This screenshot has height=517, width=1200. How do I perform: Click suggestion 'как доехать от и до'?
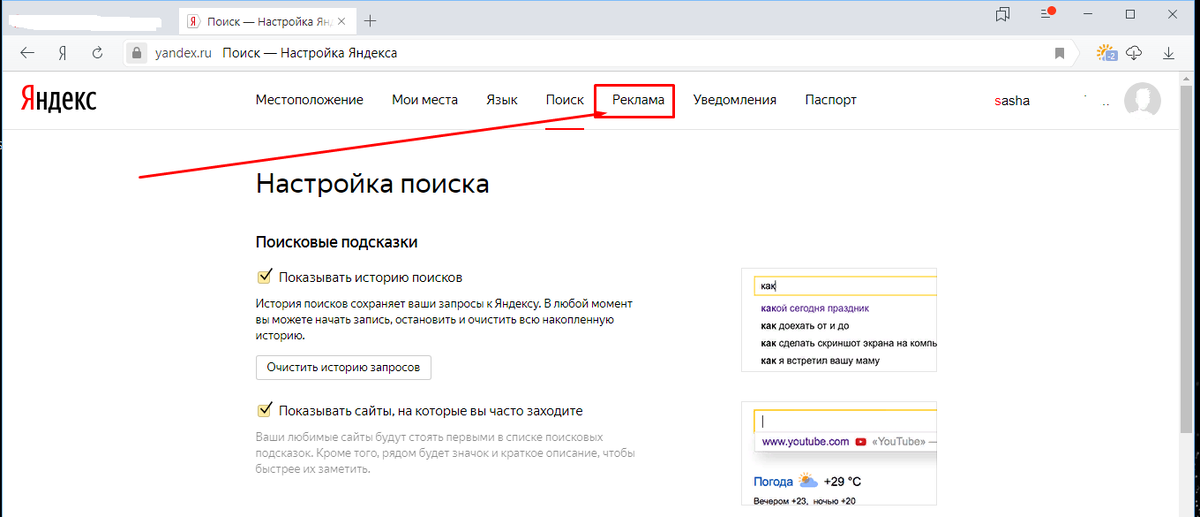[x=805, y=325]
